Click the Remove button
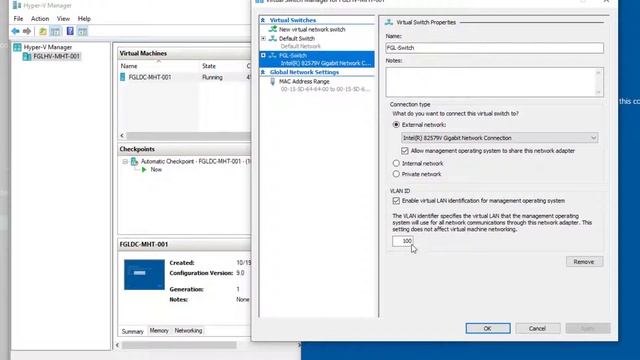 [x=584, y=262]
